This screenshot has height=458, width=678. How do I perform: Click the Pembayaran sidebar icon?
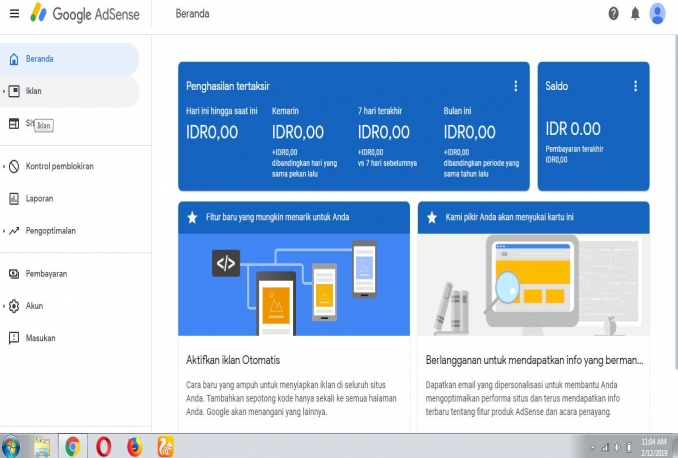[x=14, y=273]
